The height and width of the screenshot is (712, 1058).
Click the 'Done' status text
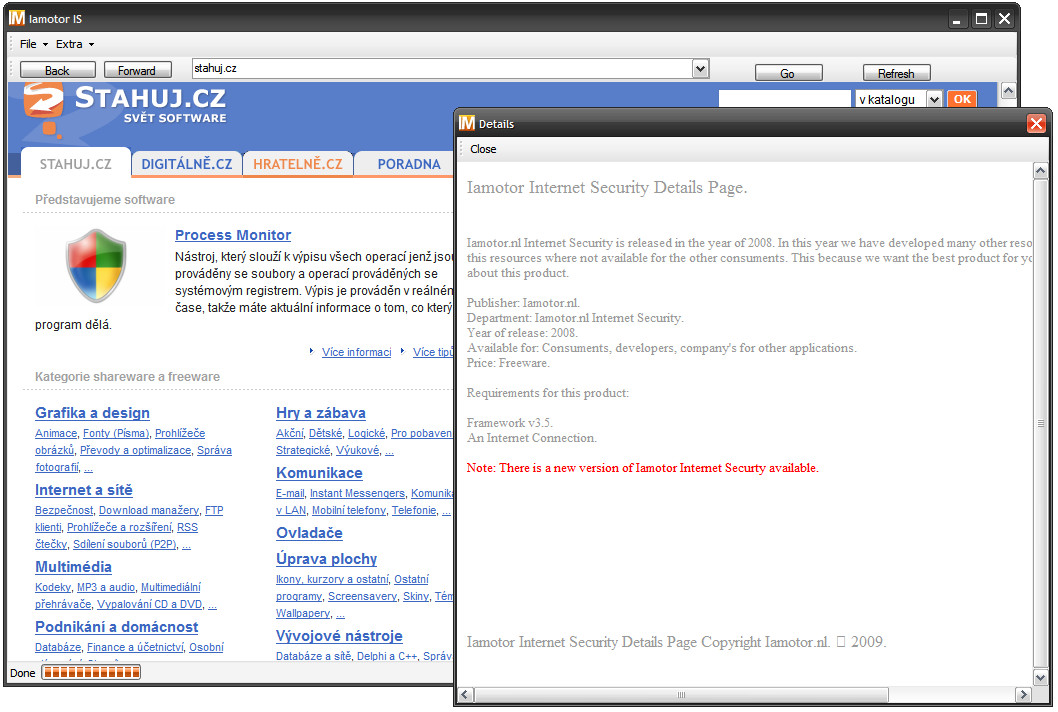coord(22,673)
